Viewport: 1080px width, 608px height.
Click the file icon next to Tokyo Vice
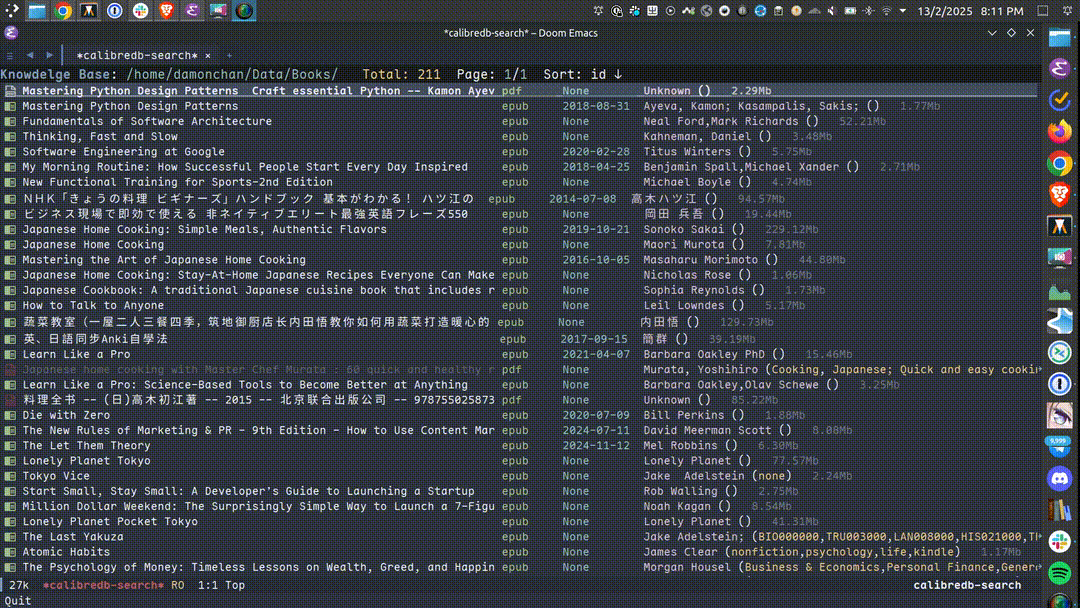coord(10,476)
